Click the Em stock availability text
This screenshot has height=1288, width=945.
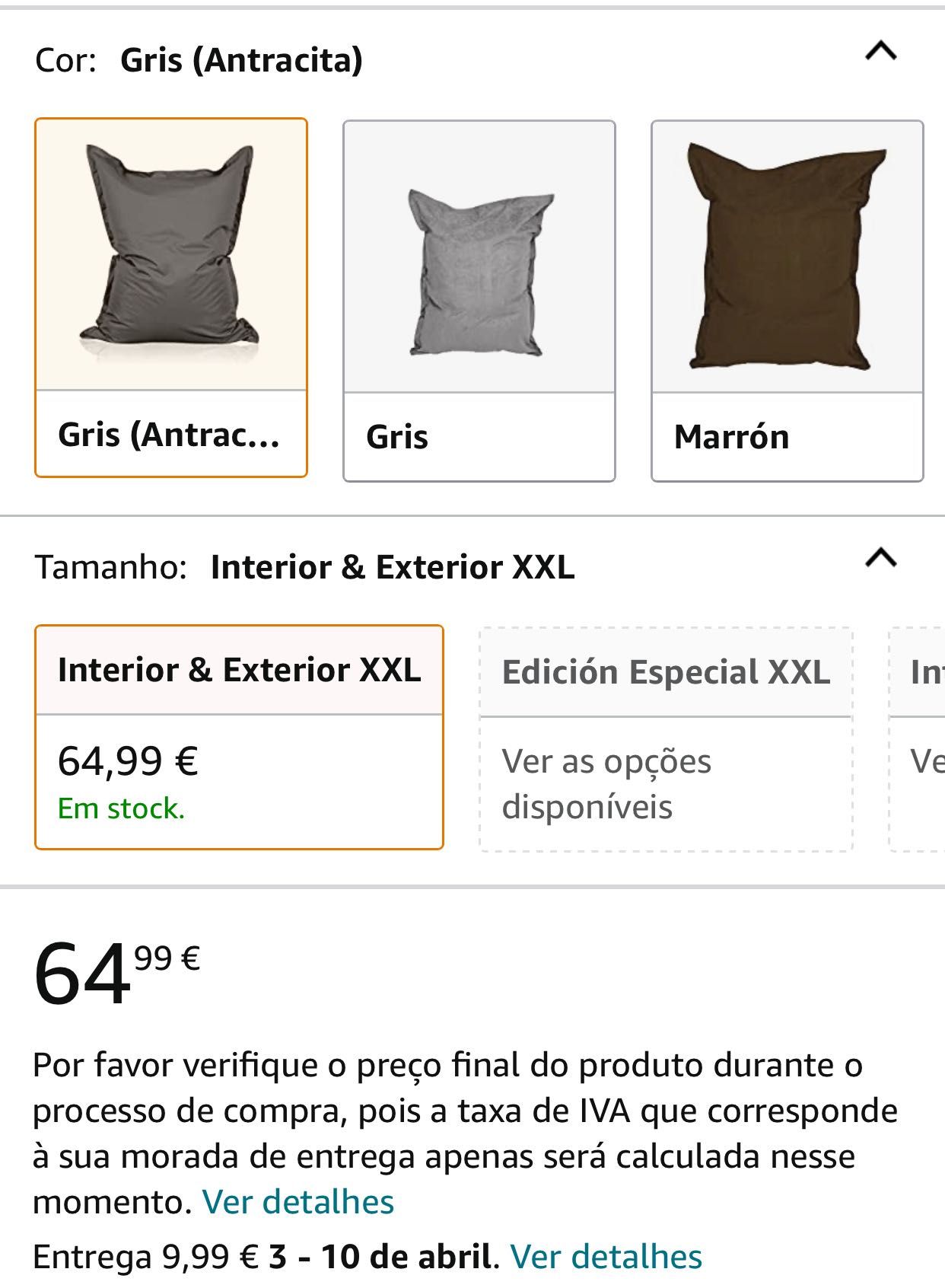point(122,808)
